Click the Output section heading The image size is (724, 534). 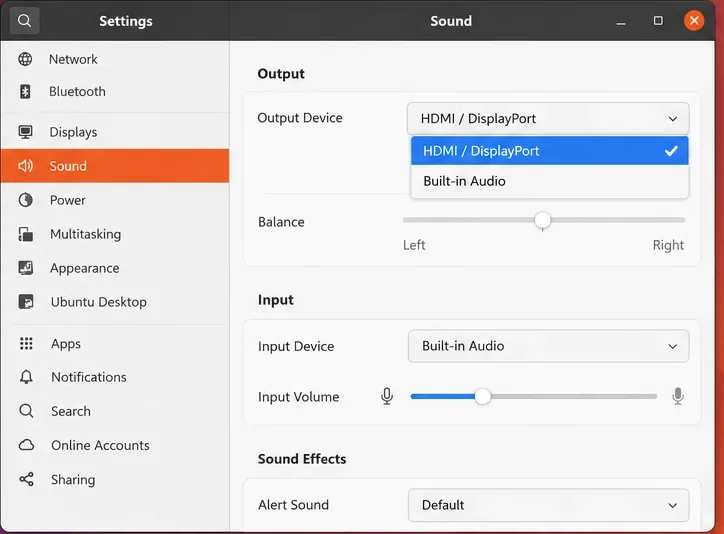pyautogui.click(x=281, y=73)
